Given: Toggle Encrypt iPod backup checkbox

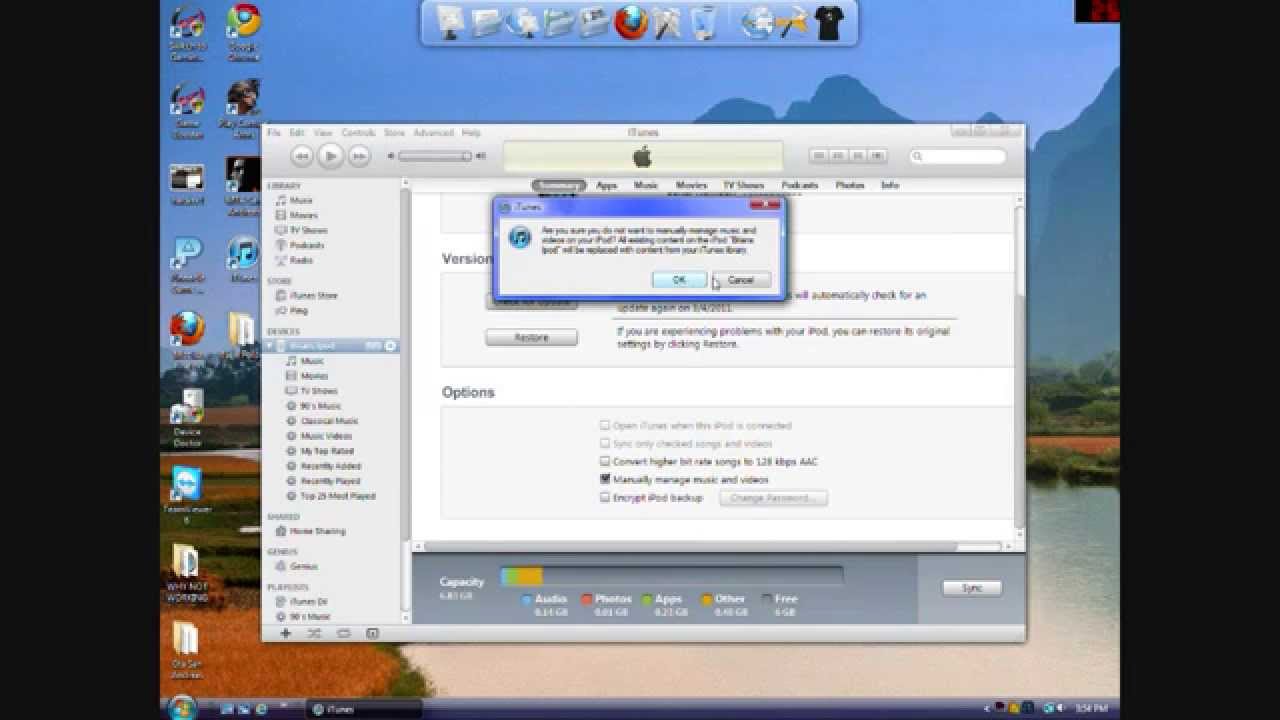Looking at the screenshot, I should pos(605,498).
